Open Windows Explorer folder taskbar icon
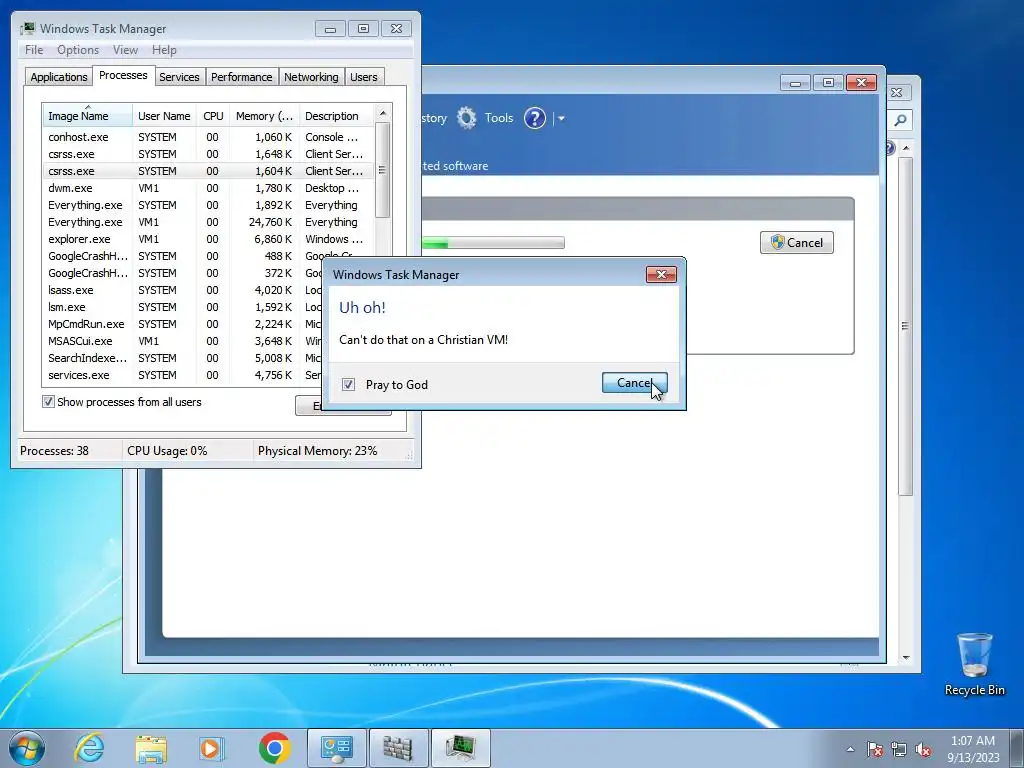The image size is (1024, 768). tap(151, 748)
